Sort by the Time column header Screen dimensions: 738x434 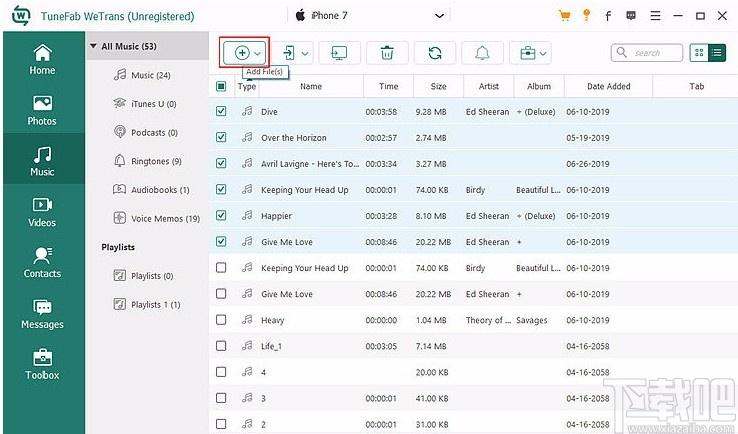click(x=388, y=86)
